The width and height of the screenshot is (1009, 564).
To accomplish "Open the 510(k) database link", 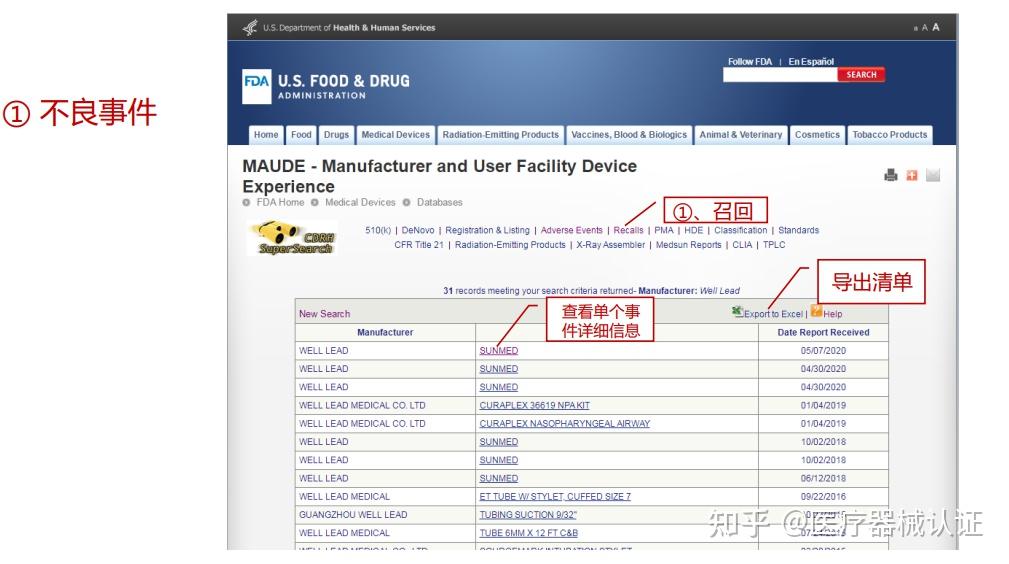I will [378, 230].
